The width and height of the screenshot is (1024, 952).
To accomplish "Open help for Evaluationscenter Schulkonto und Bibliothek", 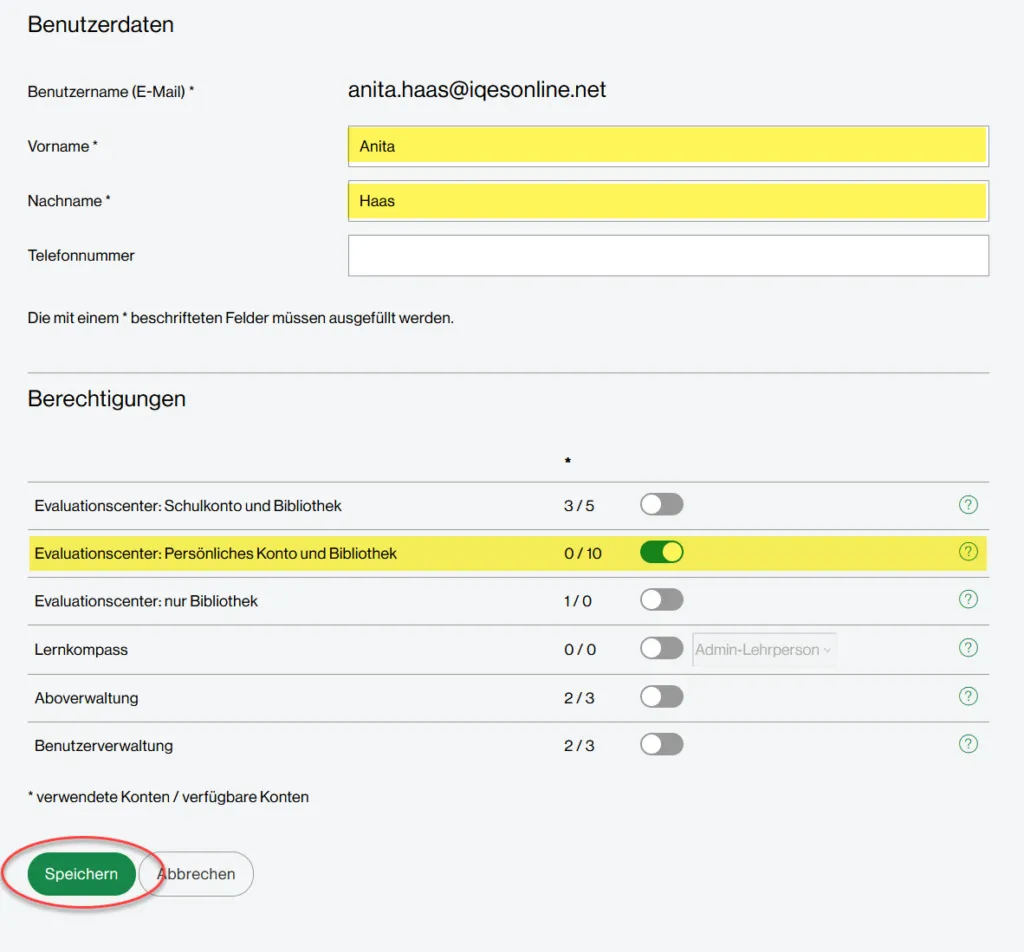I will [968, 504].
